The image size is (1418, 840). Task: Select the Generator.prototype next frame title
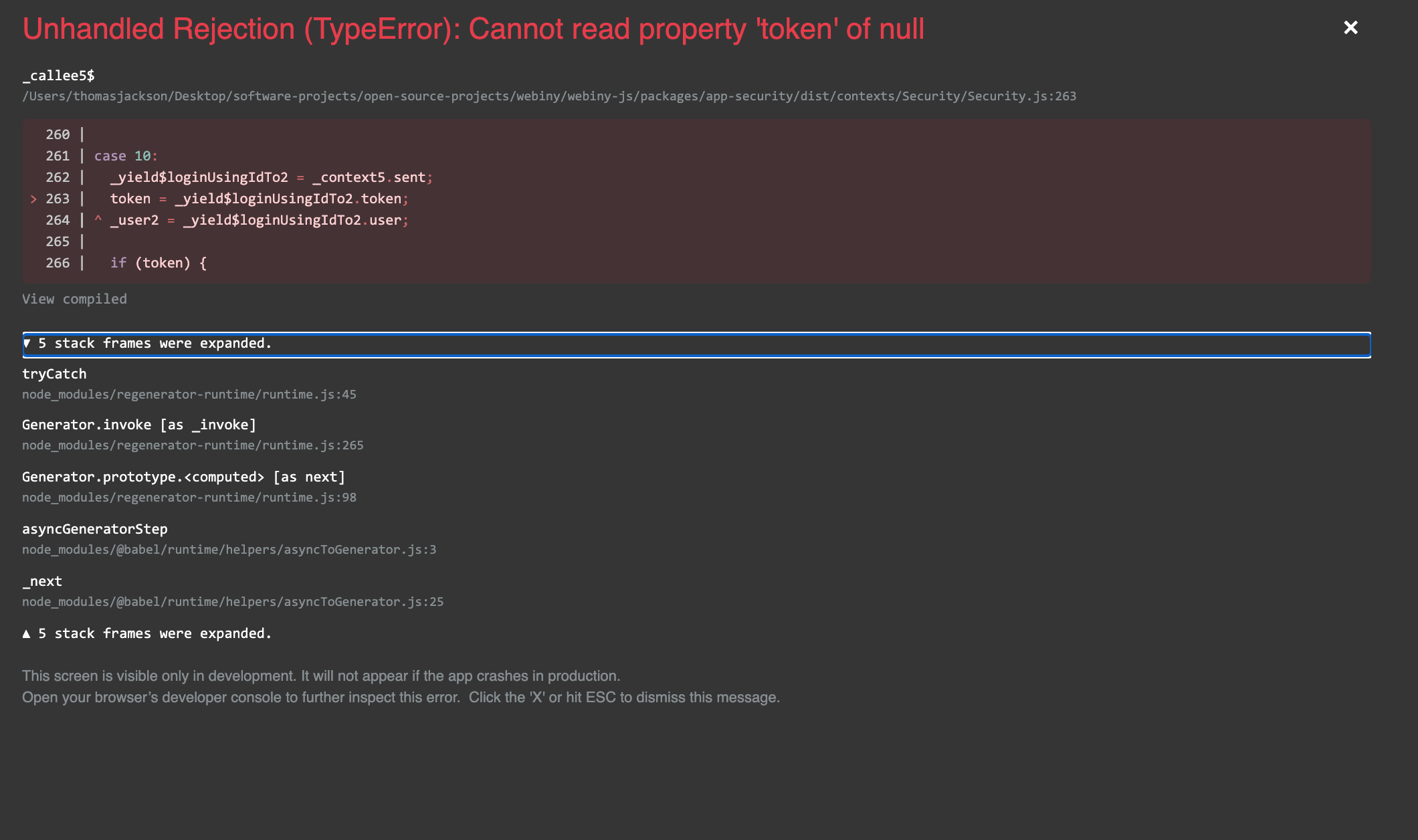click(x=184, y=477)
